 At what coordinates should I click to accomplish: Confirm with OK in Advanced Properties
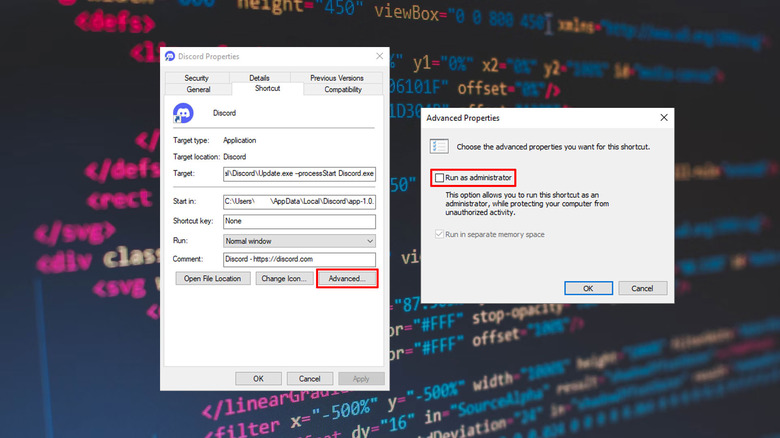click(x=588, y=288)
